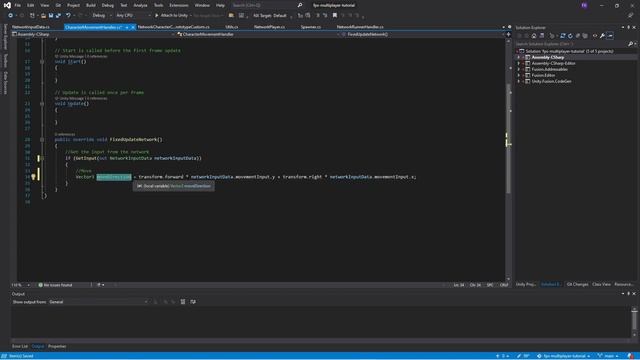The image size is (640, 360).
Task: Click Sync with Active Document icon
Action: coord(563,36)
